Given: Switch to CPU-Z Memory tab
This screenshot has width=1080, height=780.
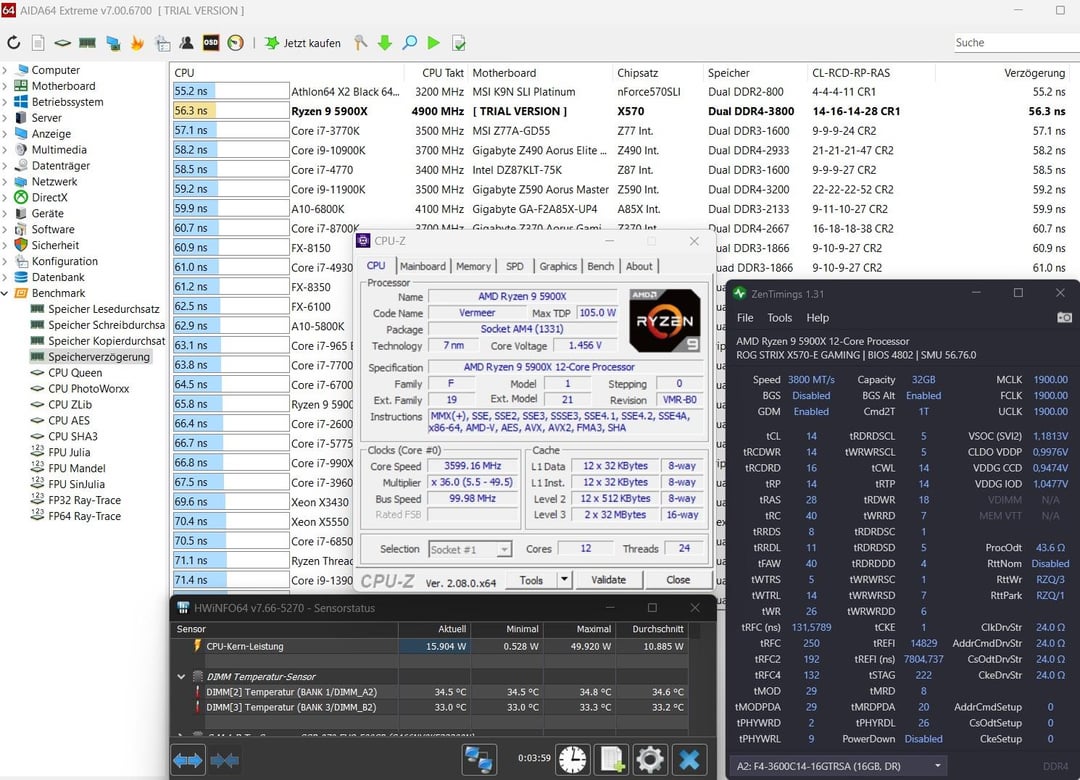Looking at the screenshot, I should (473, 266).
